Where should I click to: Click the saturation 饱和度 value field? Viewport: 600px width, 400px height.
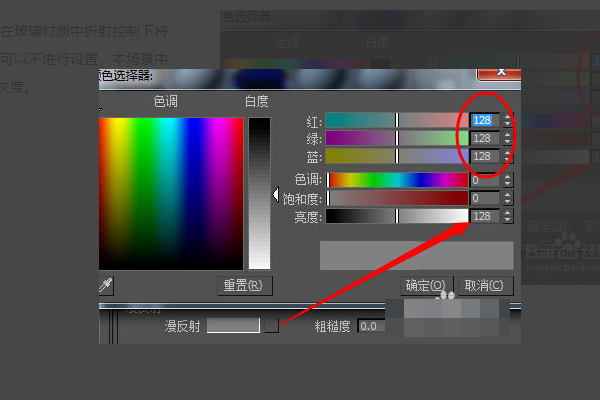485,198
